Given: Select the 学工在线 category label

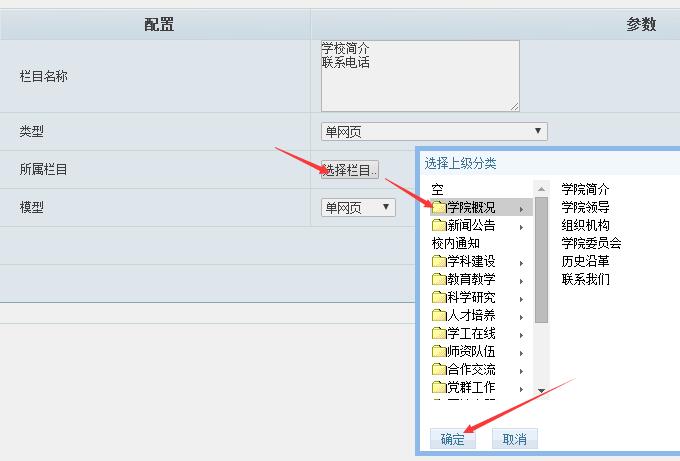Looking at the screenshot, I should [471, 333].
